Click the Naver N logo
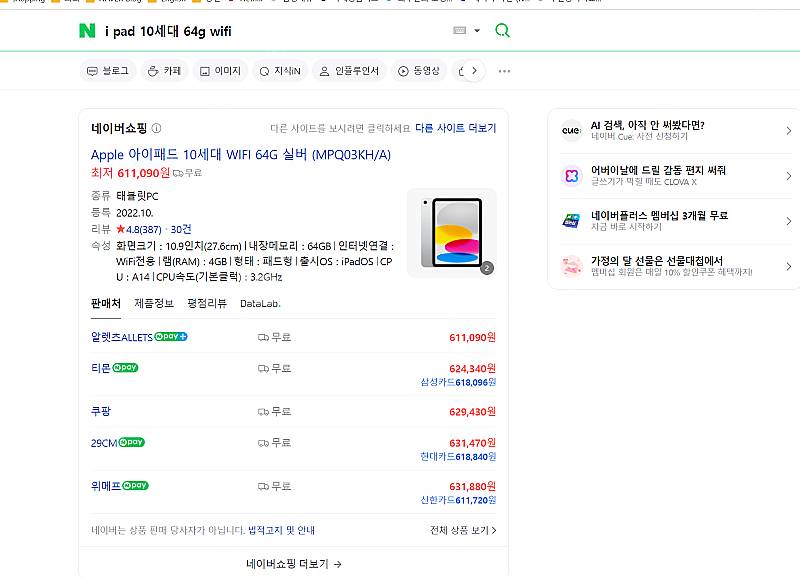This screenshot has width=800, height=577. (x=87, y=31)
